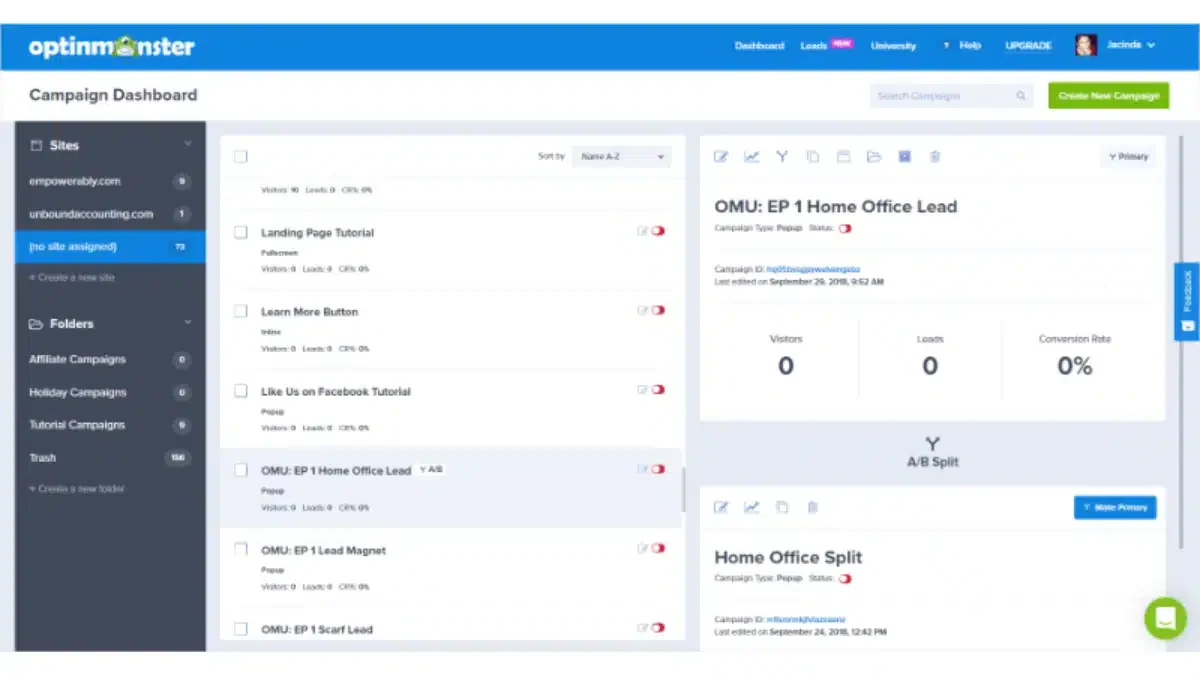
Task: Check the Landing Page Tutorial checkbox
Action: click(x=240, y=232)
